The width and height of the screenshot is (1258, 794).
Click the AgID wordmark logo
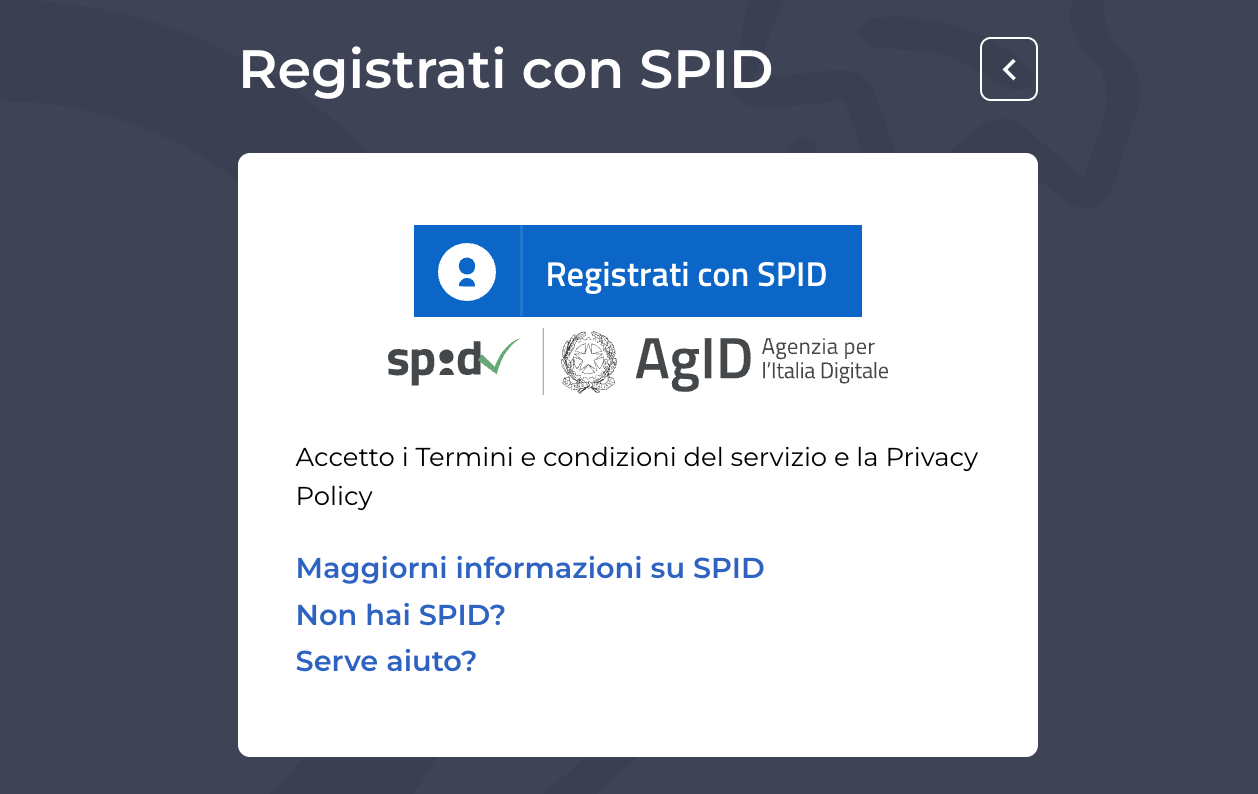[x=693, y=361]
